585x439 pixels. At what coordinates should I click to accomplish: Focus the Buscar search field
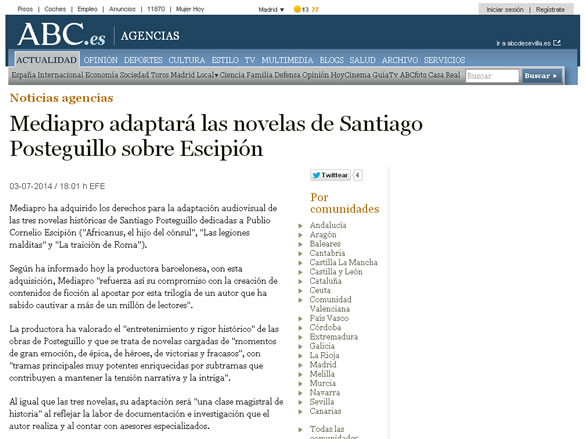[x=492, y=76]
